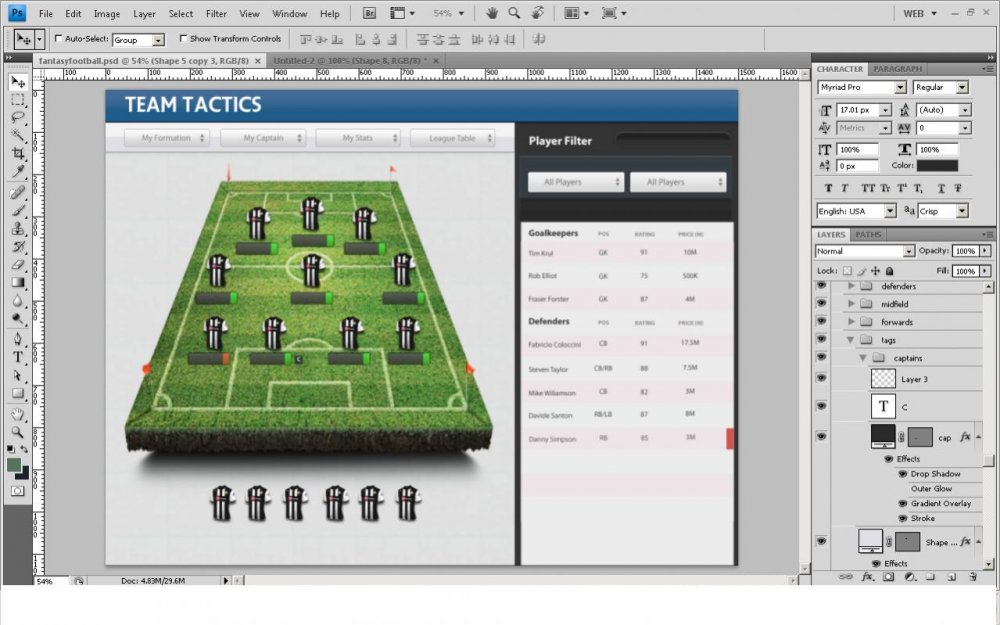Switch to the Paragraph tab

(897, 69)
